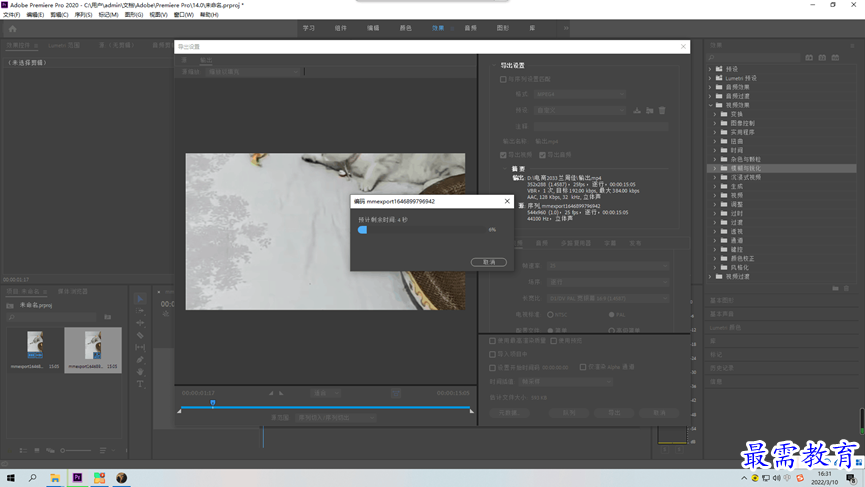Open the 序列(S) menu

point(83,15)
